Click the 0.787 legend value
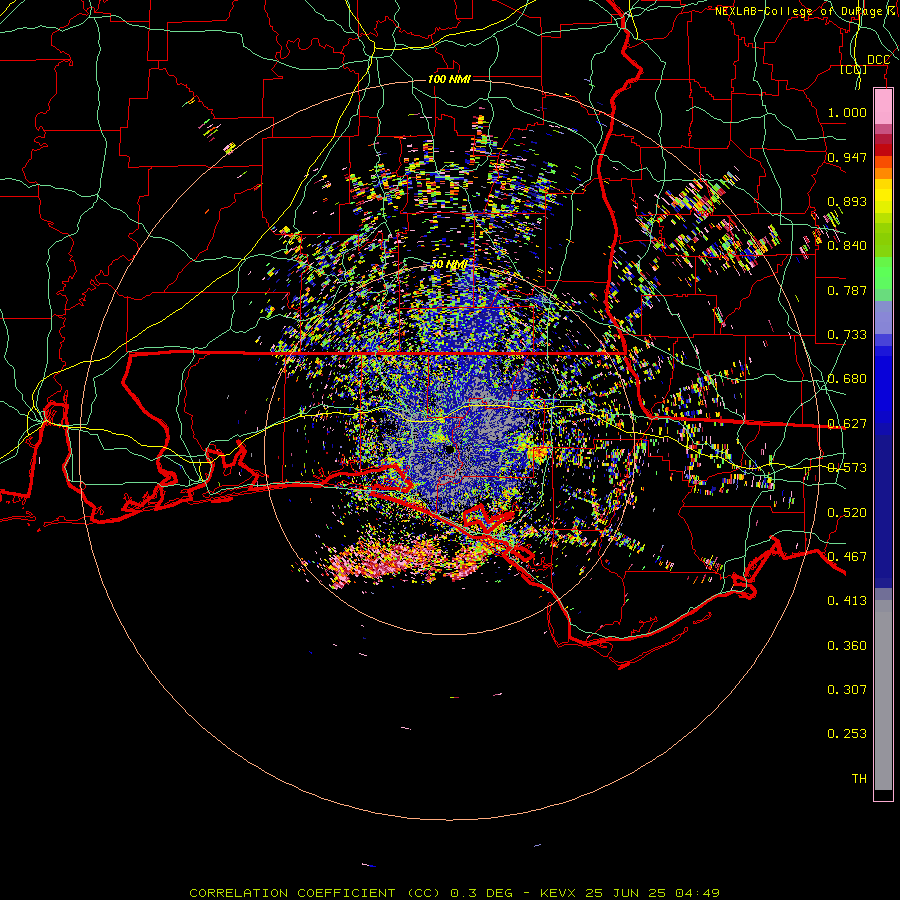Screen dimensions: 900x900 pyautogui.click(x=847, y=290)
